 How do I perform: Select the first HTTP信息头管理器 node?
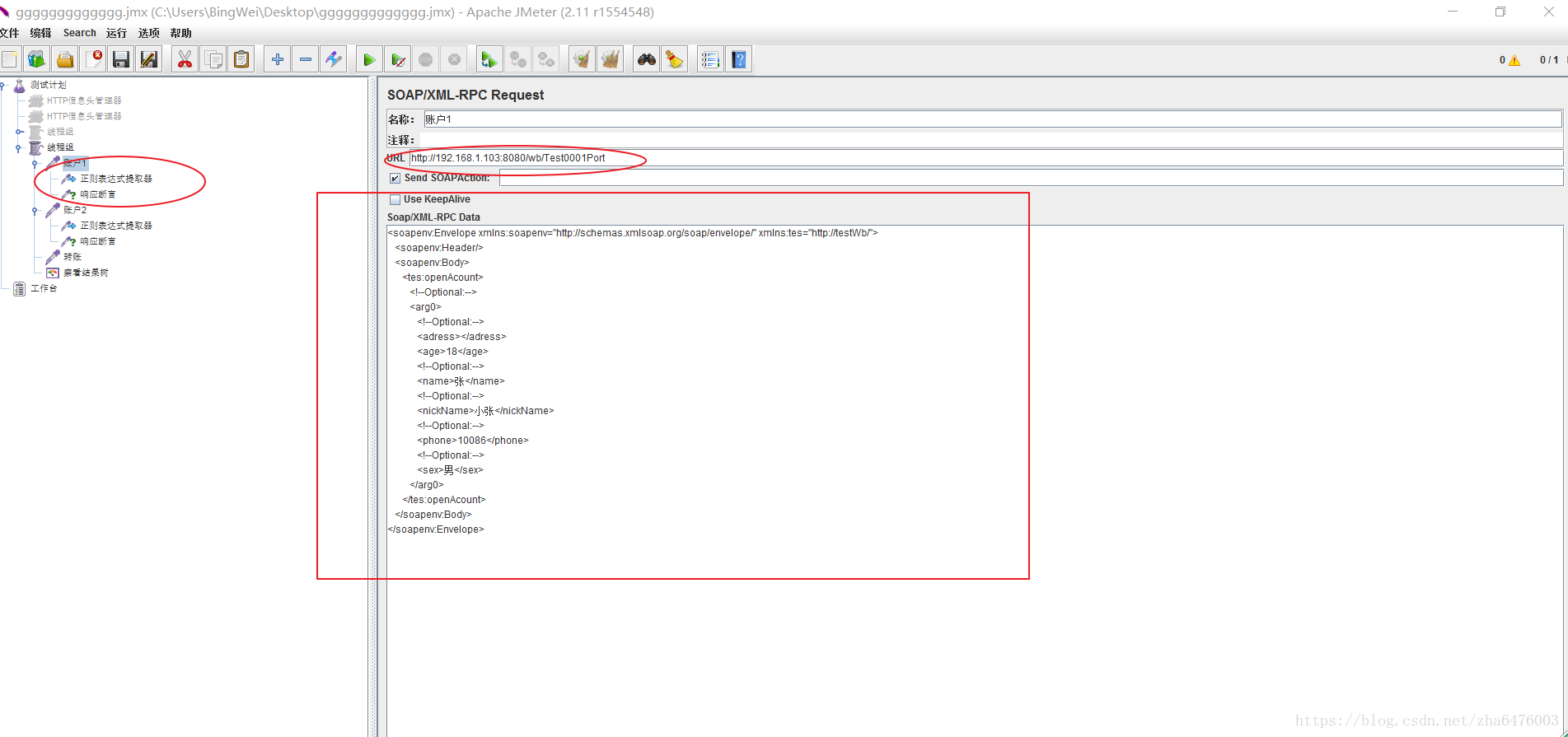pos(84,100)
